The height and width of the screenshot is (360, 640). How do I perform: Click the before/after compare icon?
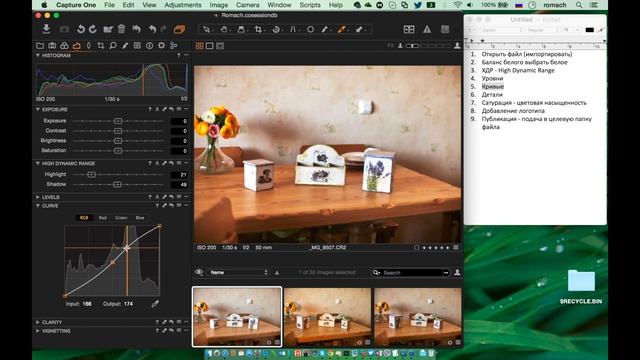coord(409,29)
